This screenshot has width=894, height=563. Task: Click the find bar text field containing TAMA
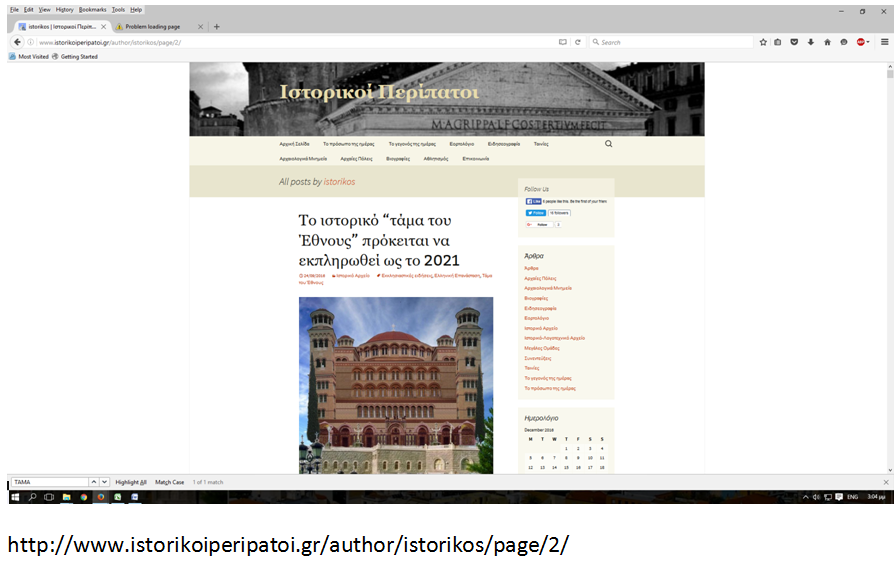click(x=48, y=482)
